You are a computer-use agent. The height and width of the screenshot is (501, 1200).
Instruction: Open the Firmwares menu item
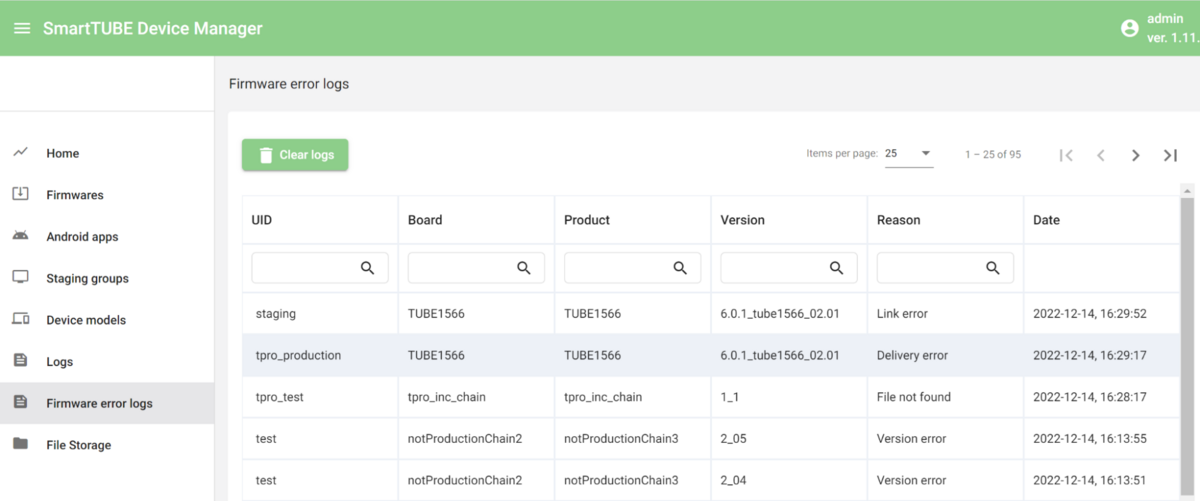(x=107, y=195)
